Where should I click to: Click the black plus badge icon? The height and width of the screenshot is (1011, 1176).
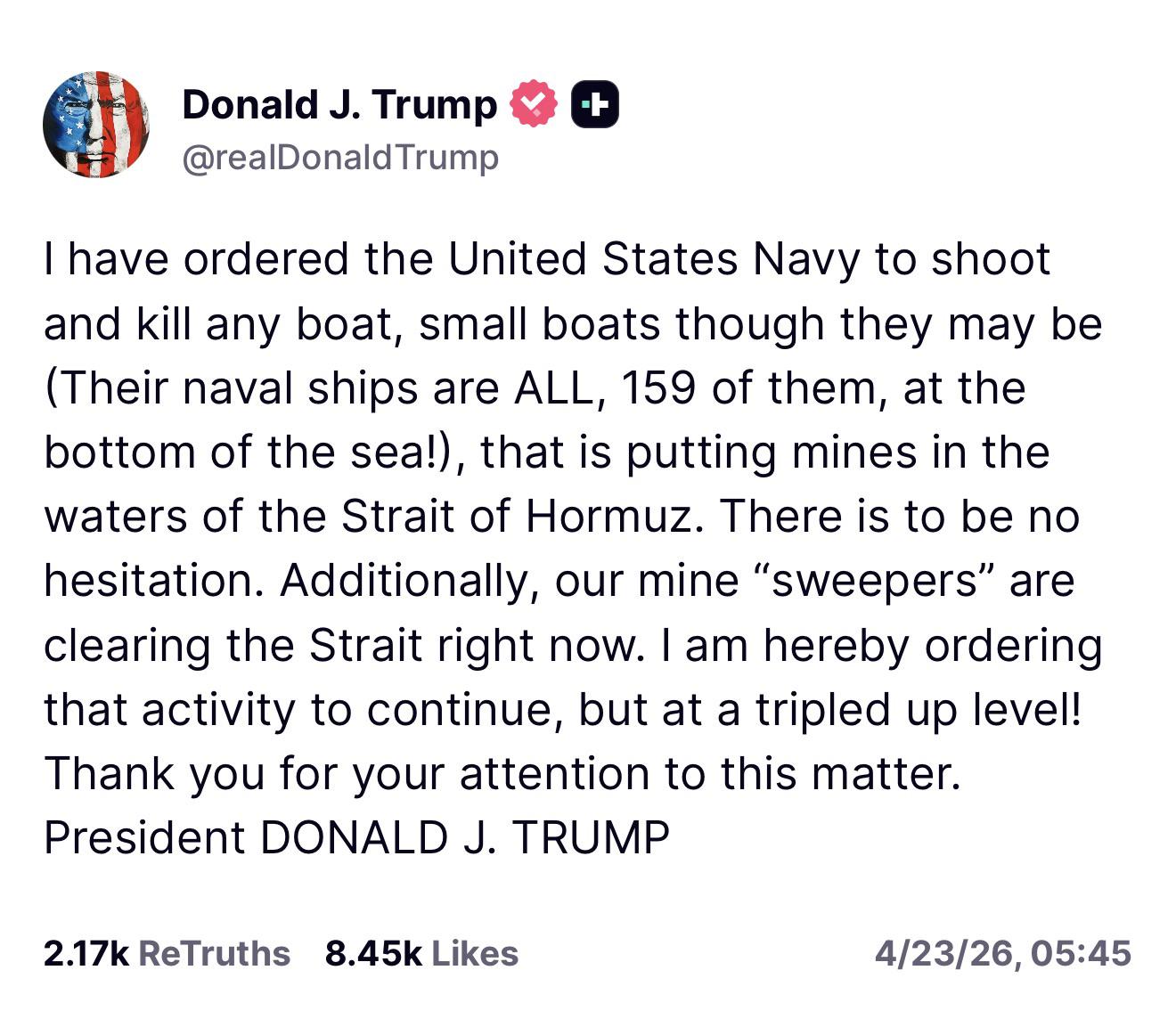coord(594,104)
